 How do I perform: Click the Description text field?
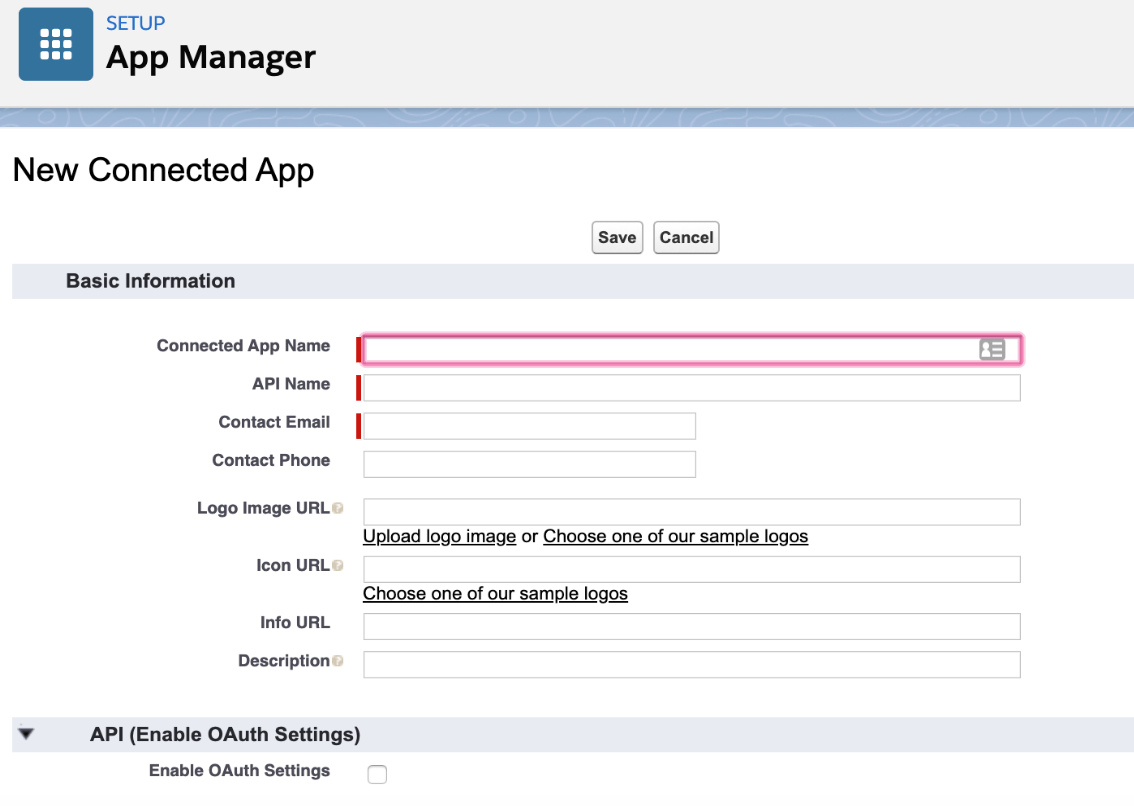click(690, 664)
